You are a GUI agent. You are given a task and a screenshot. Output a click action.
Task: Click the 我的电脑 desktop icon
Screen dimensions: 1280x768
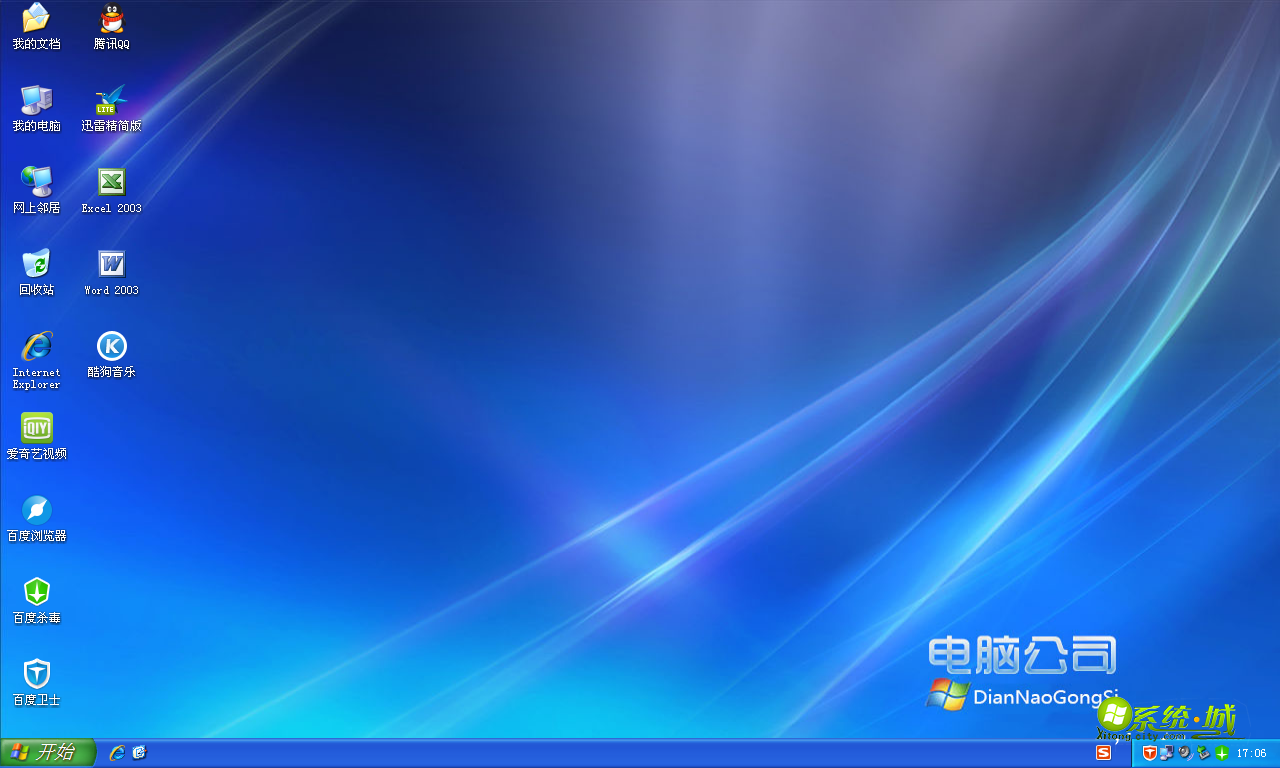point(37,101)
